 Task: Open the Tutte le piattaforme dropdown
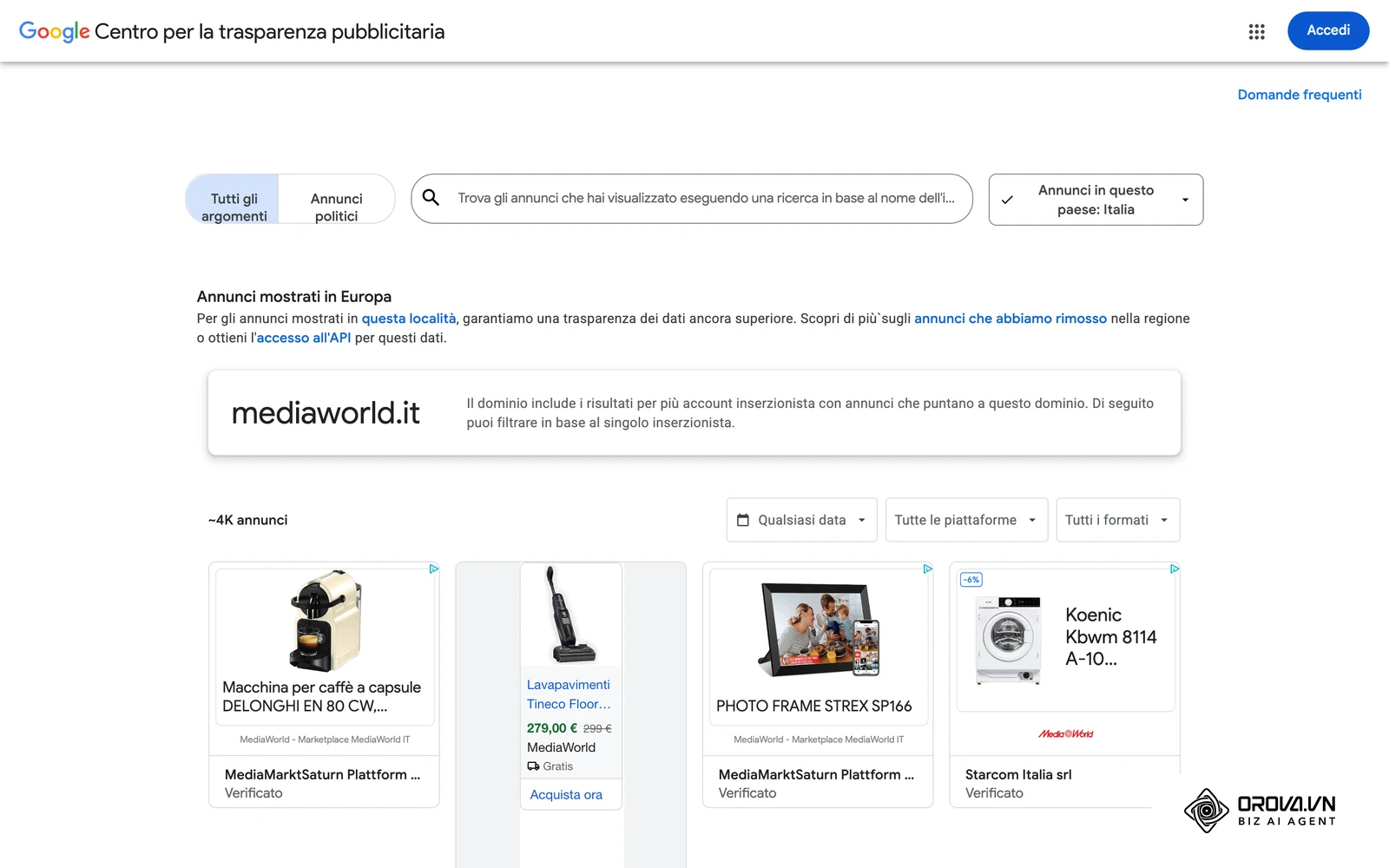[966, 520]
